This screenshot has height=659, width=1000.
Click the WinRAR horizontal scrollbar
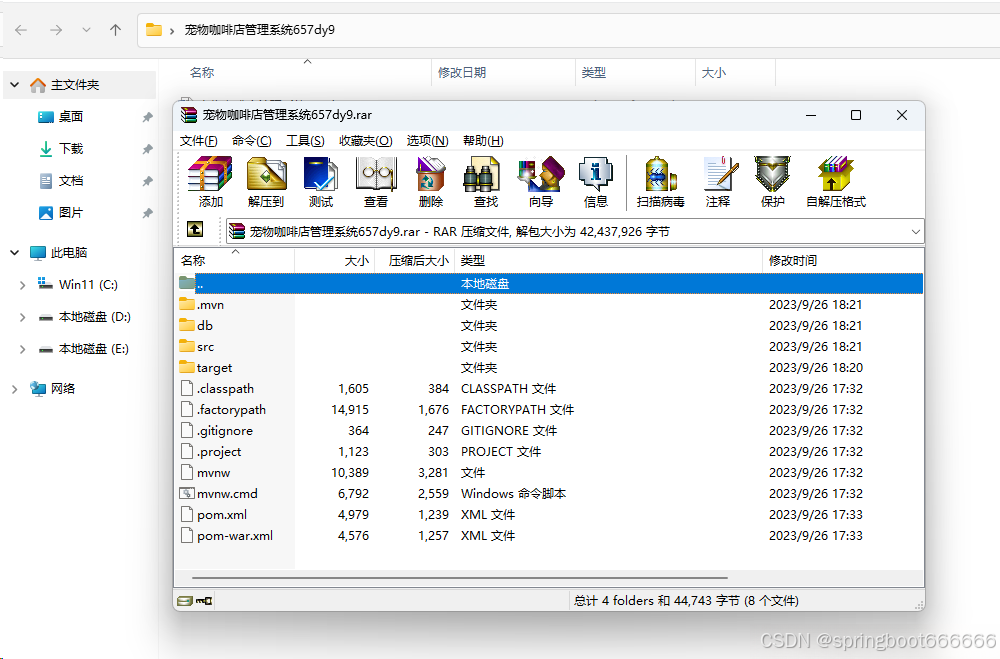point(459,578)
